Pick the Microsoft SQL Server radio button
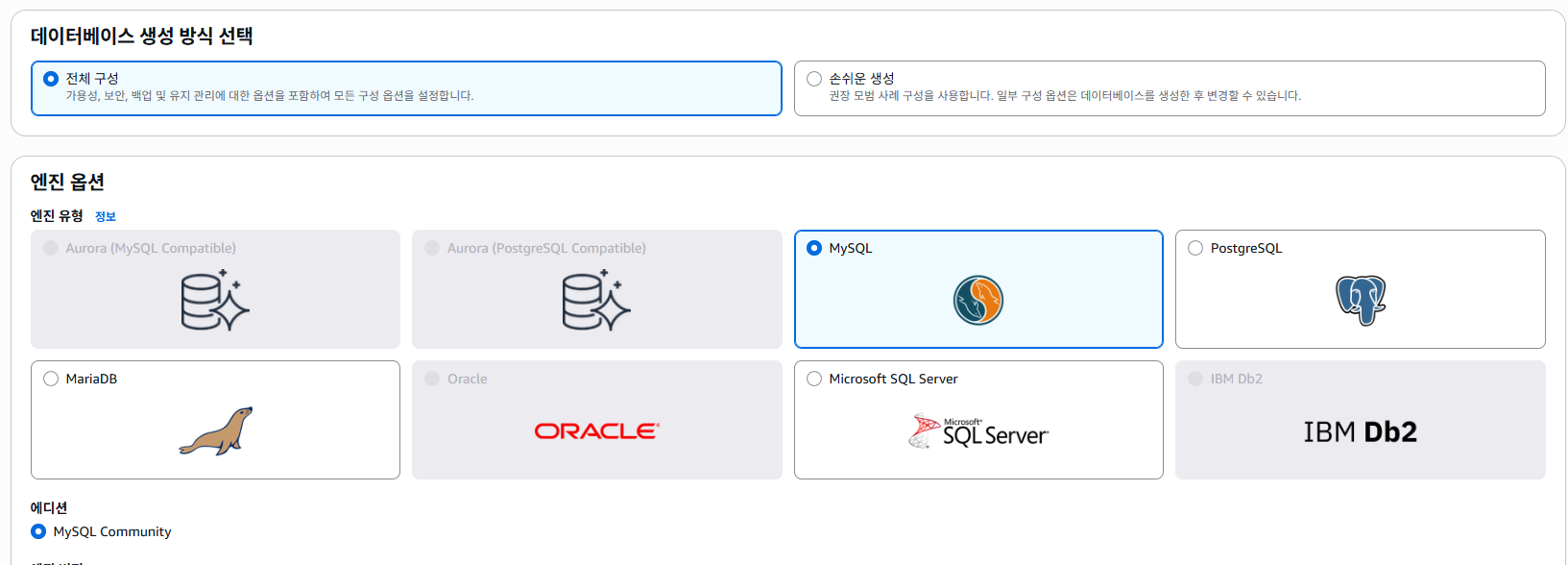This screenshot has height=565, width=1568. point(814,379)
